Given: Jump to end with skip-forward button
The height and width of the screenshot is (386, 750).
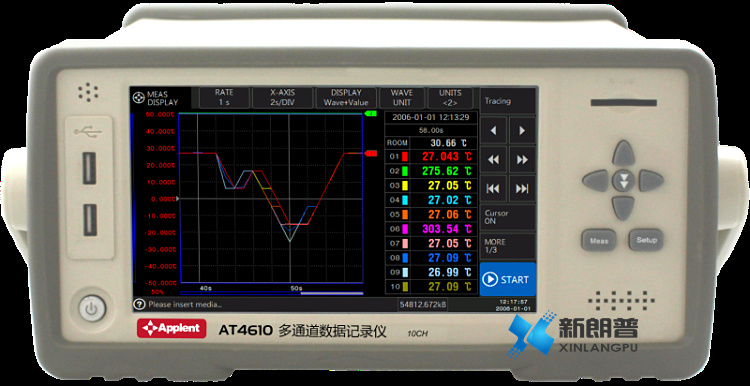Looking at the screenshot, I should click(x=522, y=188).
